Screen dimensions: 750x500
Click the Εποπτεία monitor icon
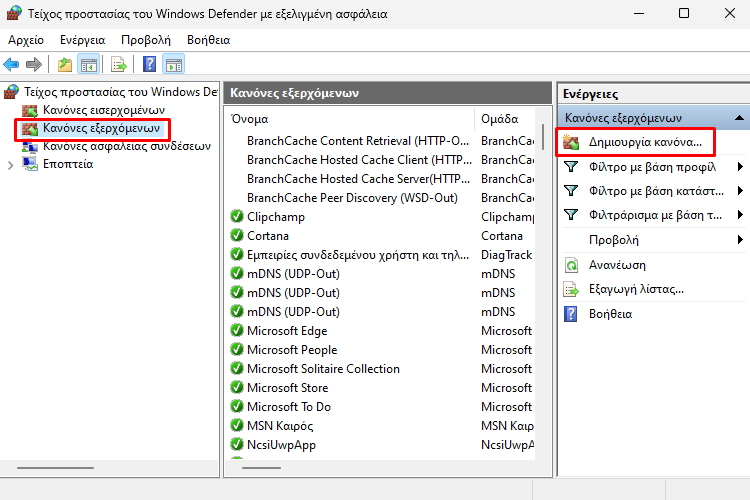click(x=30, y=164)
